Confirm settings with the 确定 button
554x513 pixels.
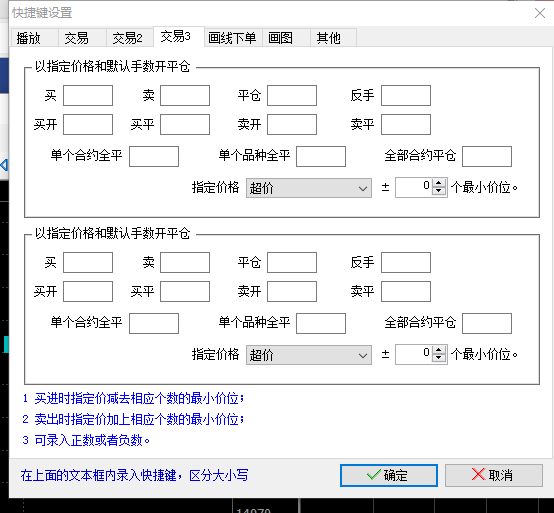tap(389, 475)
